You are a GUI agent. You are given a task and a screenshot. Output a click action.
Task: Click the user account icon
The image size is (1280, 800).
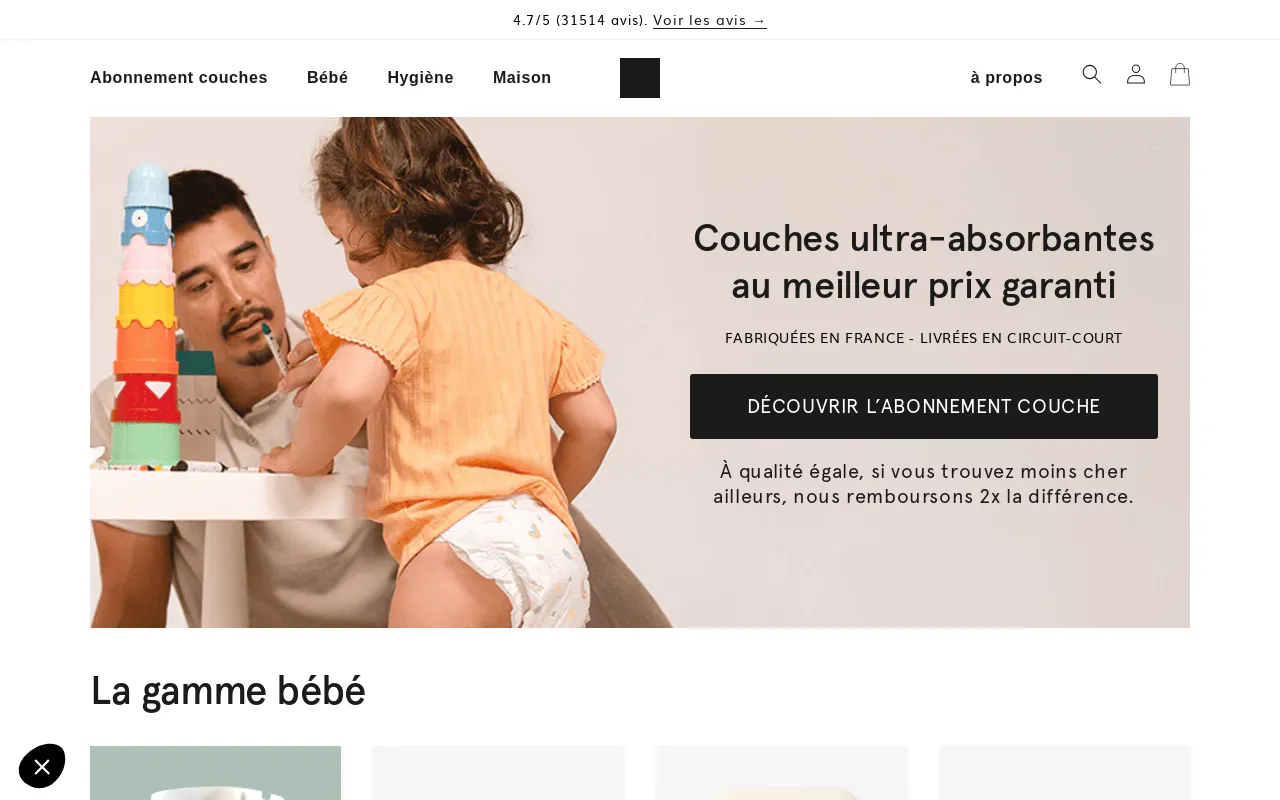point(1136,74)
